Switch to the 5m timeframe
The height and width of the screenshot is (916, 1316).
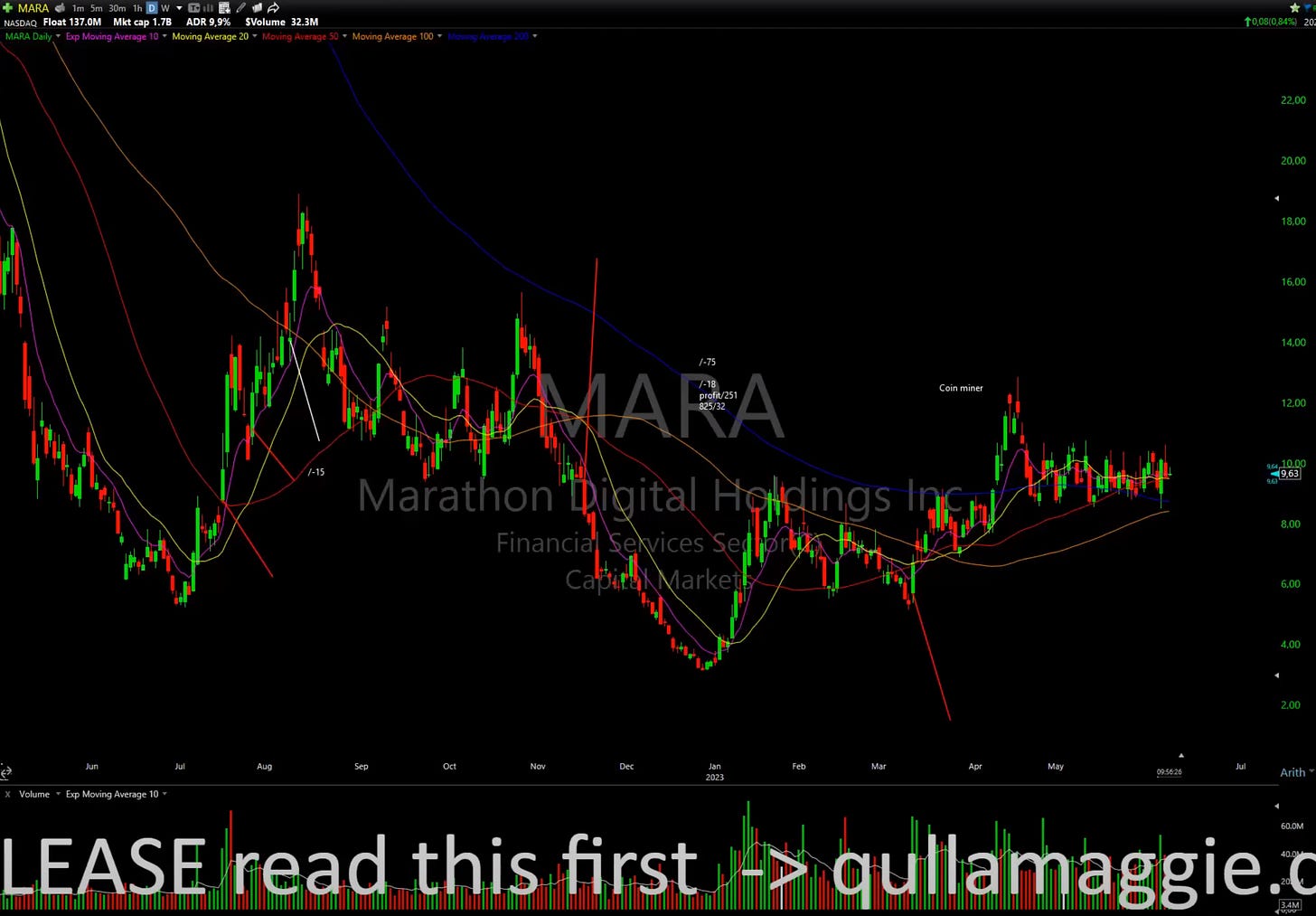click(x=97, y=8)
